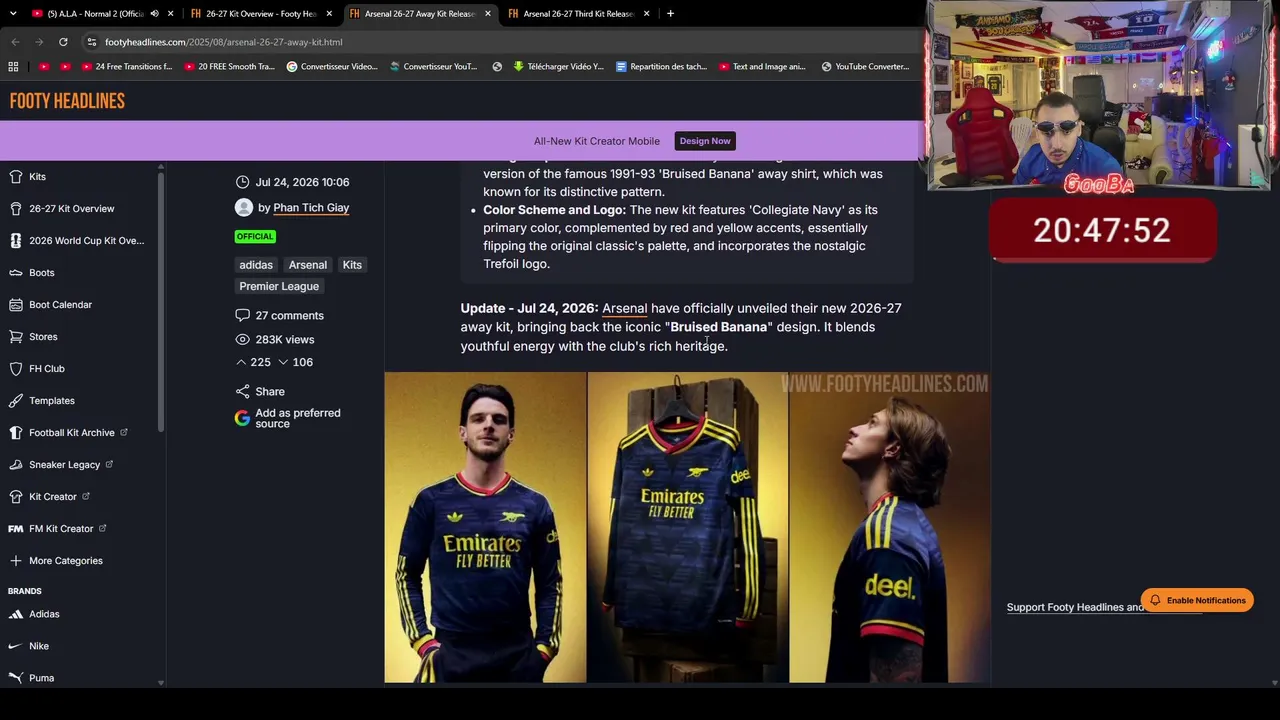Image resolution: width=1280 pixels, height=720 pixels.
Task: Click the Arsenal link in the update paragraph
Action: 625,308
